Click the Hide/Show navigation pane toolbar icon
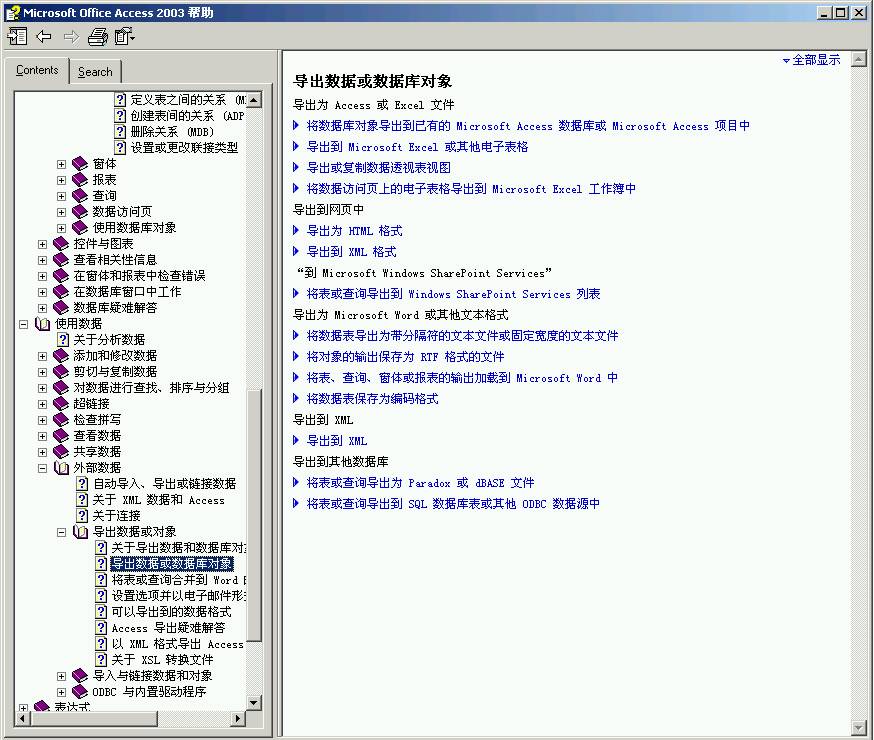Viewport: 874px width, 740px height. 17,37
